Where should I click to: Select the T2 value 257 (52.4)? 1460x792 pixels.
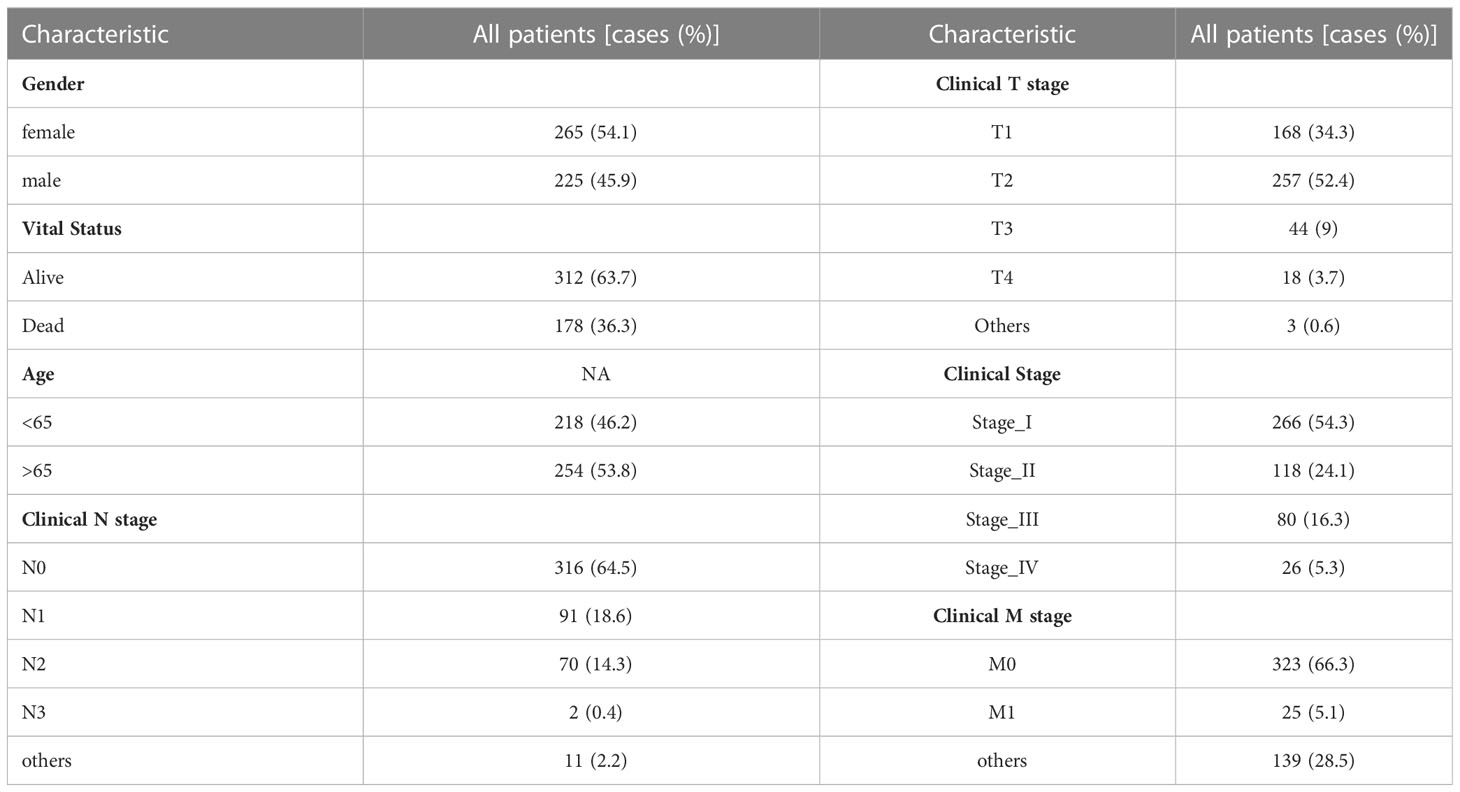(1314, 181)
